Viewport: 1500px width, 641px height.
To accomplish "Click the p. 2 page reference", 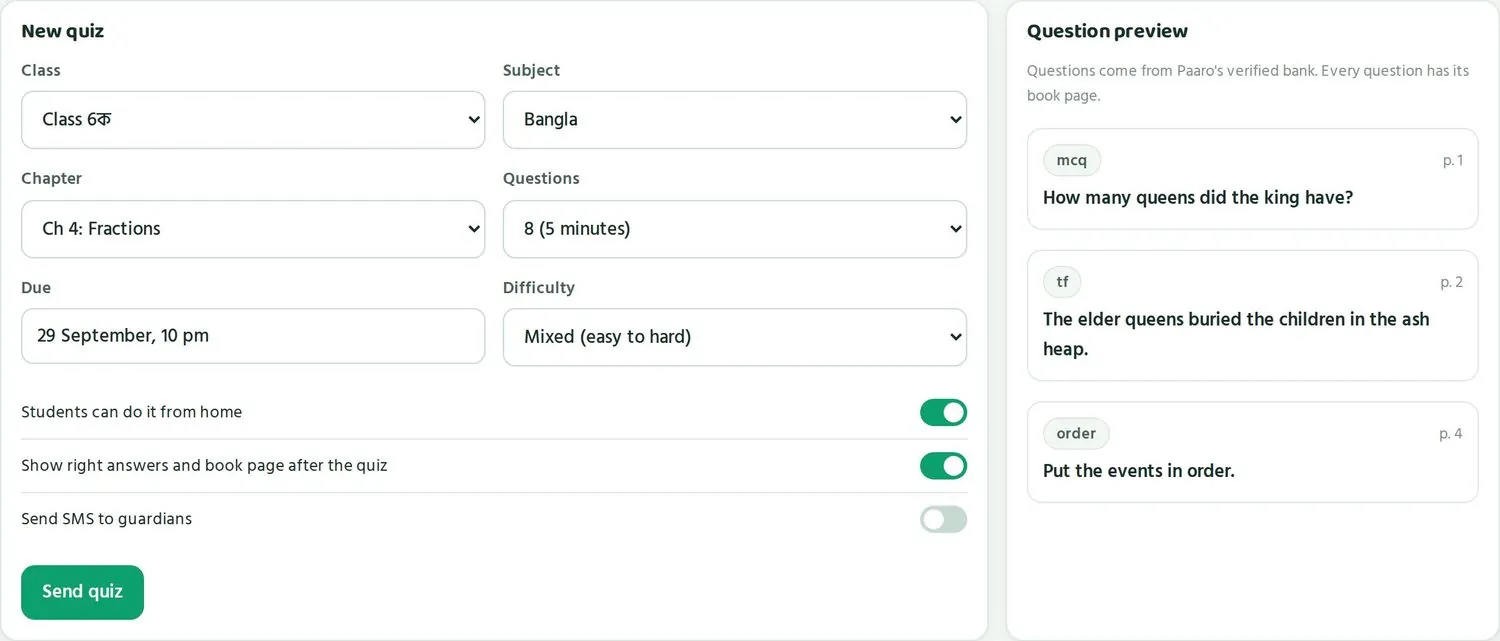I will 1452,282.
